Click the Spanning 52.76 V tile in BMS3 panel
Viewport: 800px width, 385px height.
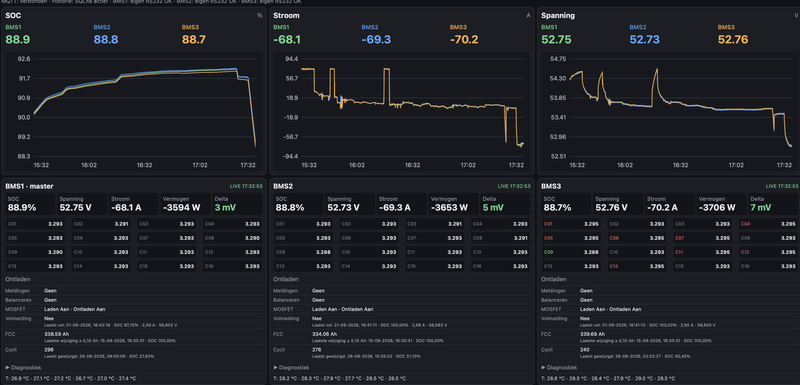coord(618,204)
